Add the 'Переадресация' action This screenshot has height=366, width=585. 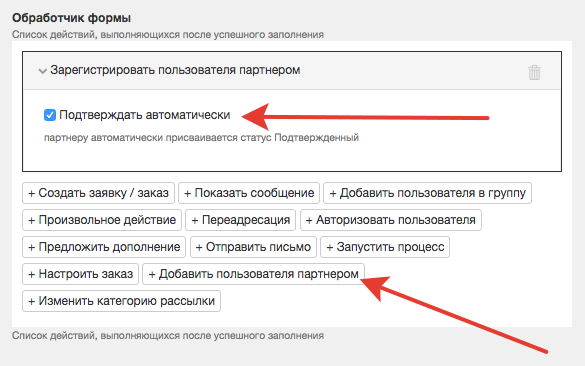[x=241, y=220]
